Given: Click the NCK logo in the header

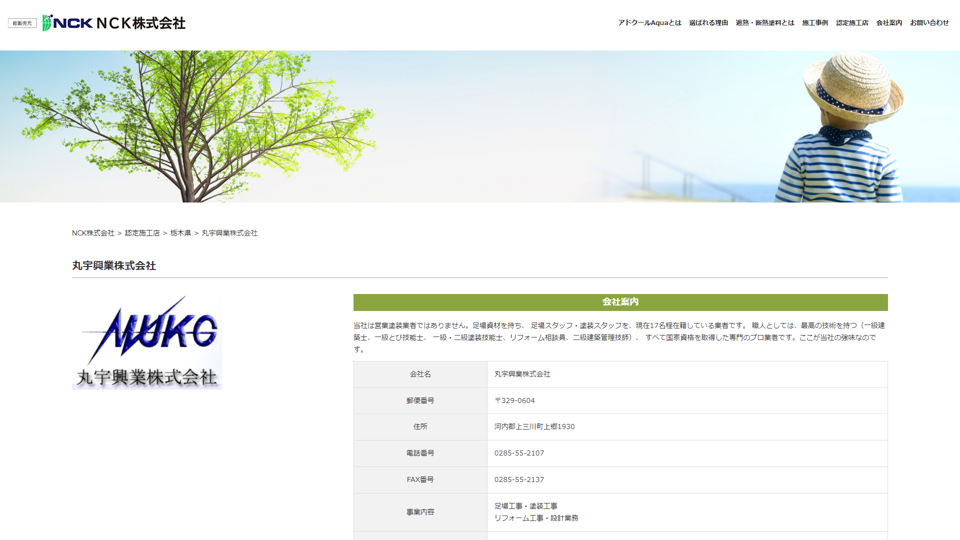Looking at the screenshot, I should (114, 23).
